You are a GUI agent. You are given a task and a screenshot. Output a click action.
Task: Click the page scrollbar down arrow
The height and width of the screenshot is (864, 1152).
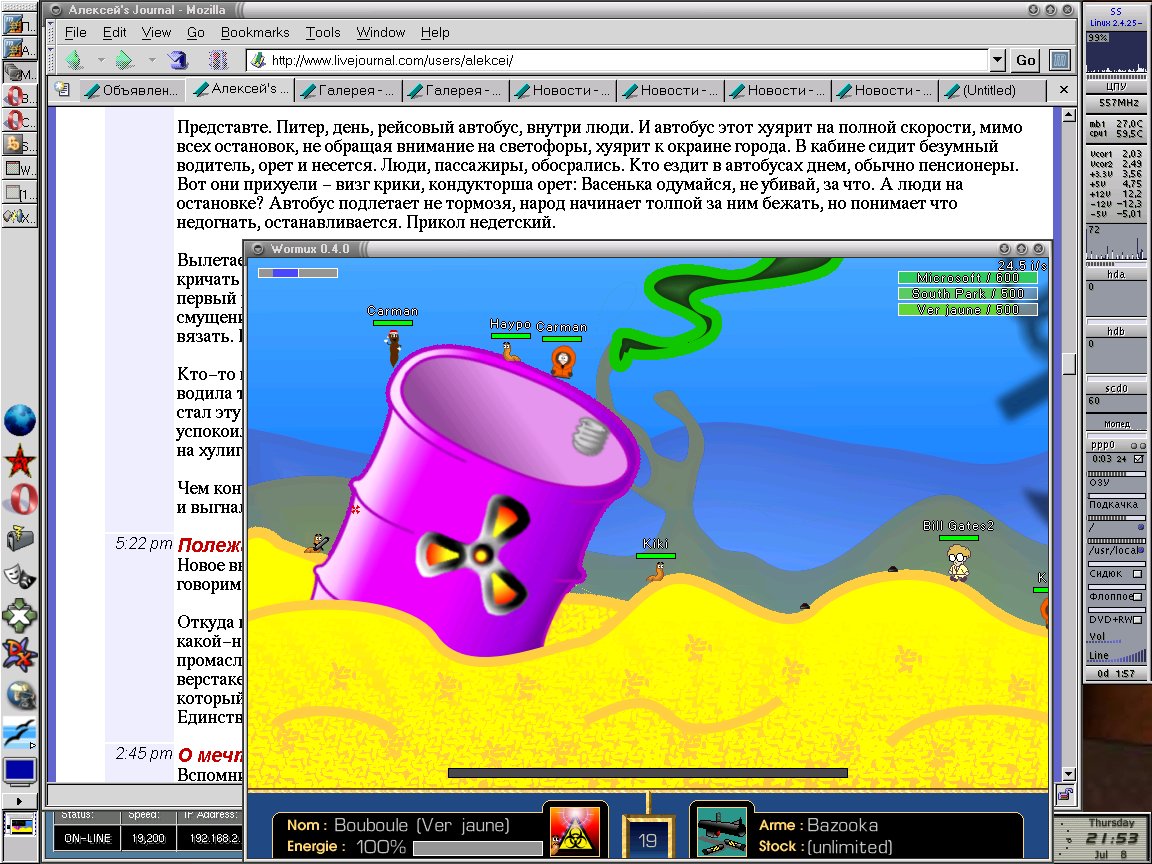tap(1069, 774)
